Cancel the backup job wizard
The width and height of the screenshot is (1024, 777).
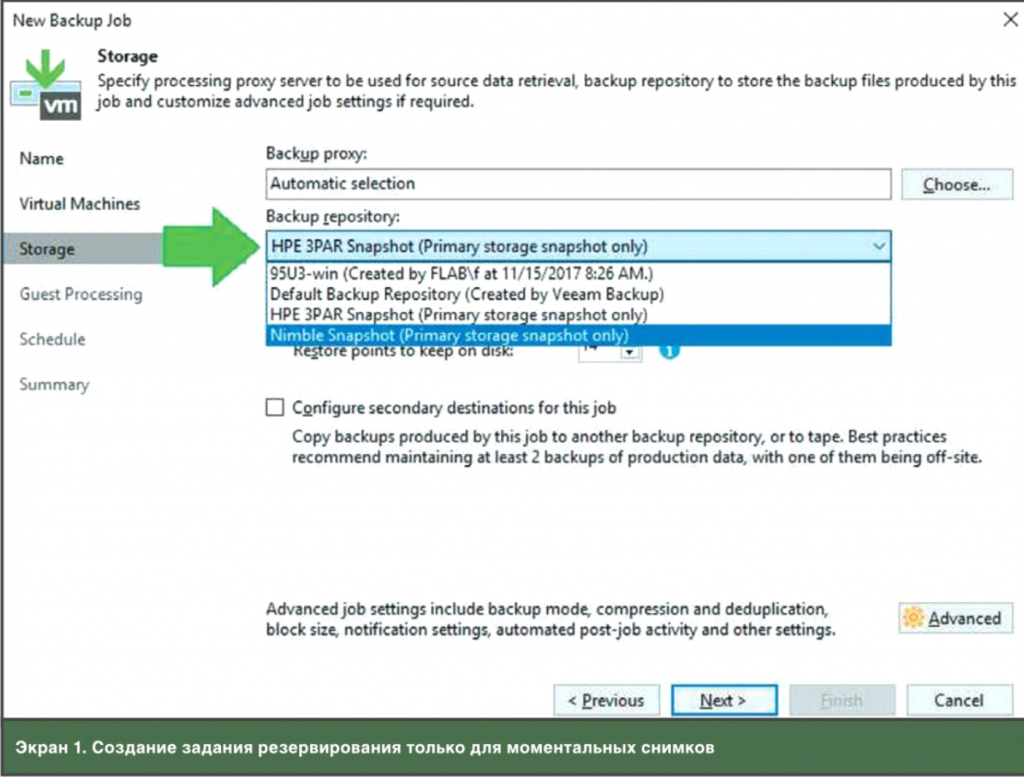click(958, 701)
